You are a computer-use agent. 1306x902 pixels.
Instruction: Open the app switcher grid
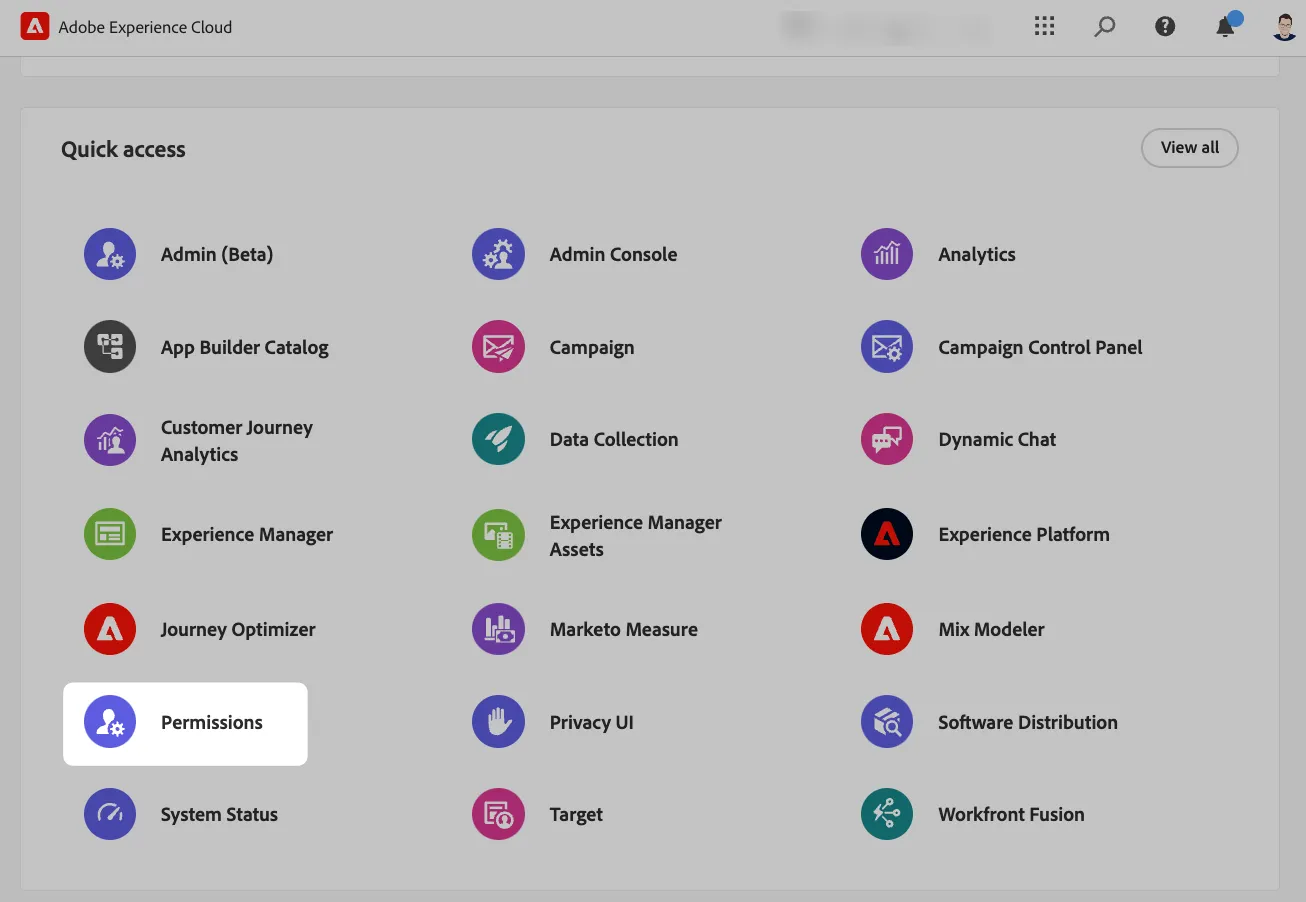point(1045,27)
